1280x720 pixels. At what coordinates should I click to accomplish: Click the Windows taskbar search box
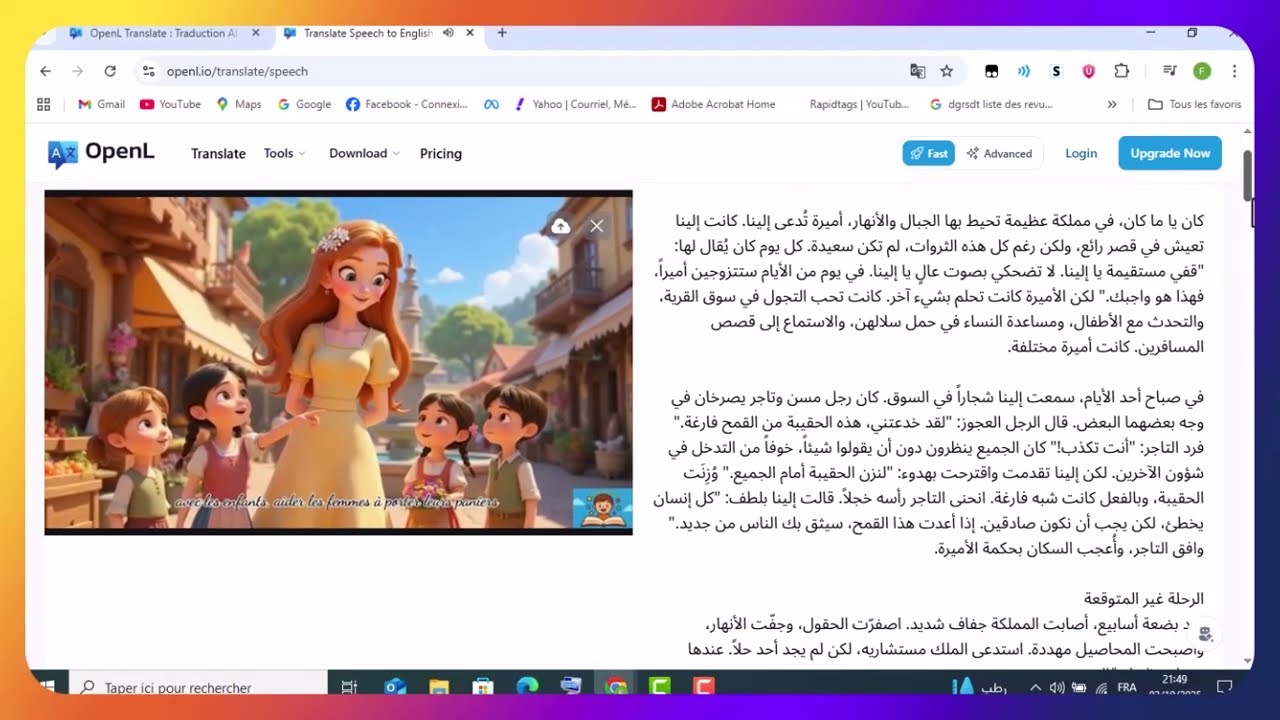coord(198,687)
